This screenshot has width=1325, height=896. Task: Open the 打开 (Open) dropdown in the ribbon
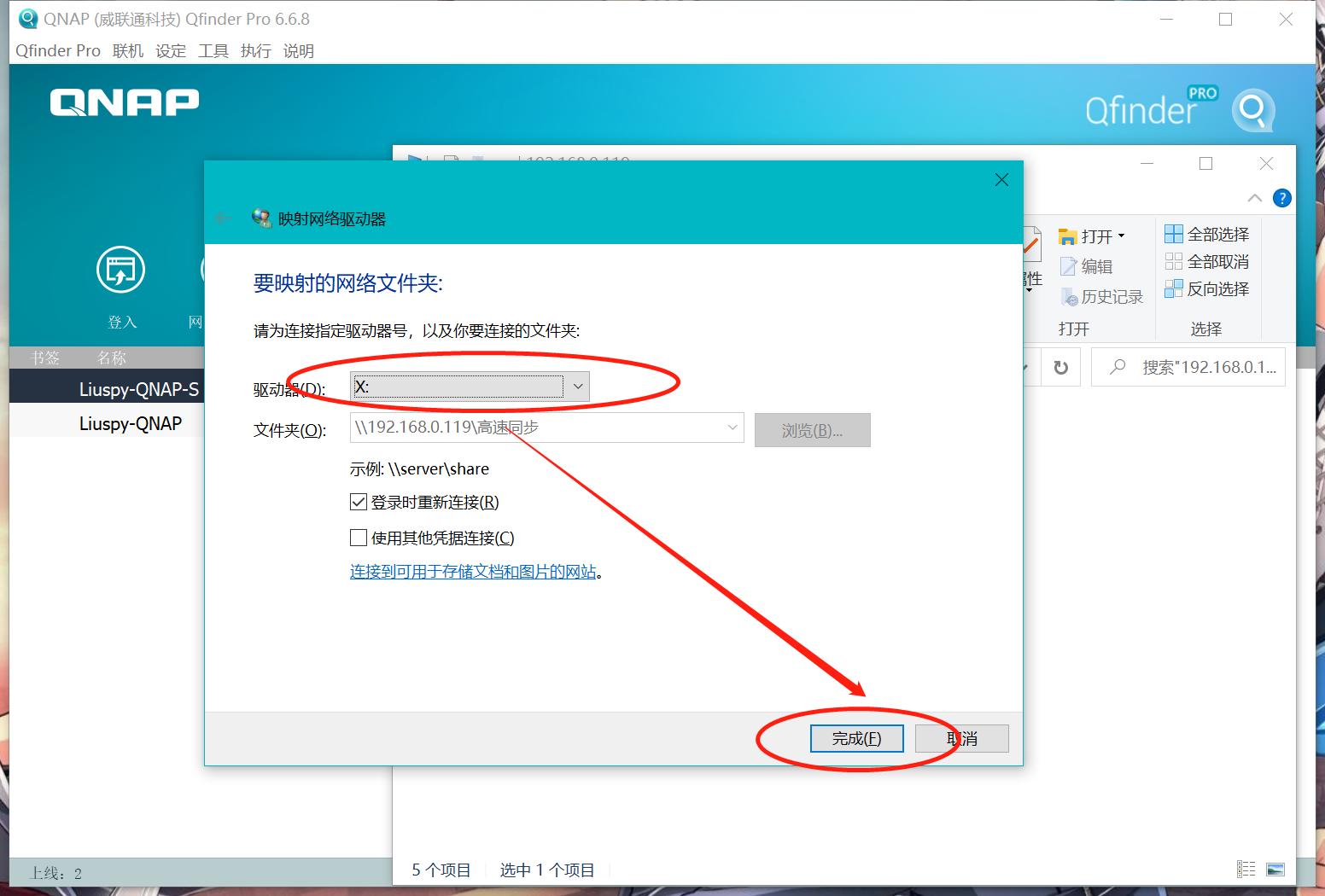(x=1120, y=235)
